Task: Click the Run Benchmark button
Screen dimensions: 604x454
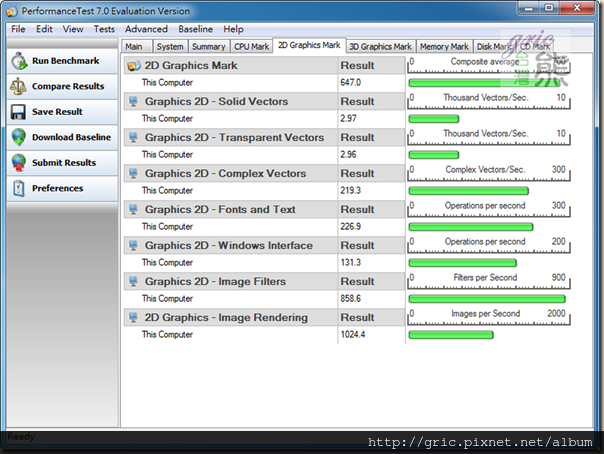Action: [62, 61]
